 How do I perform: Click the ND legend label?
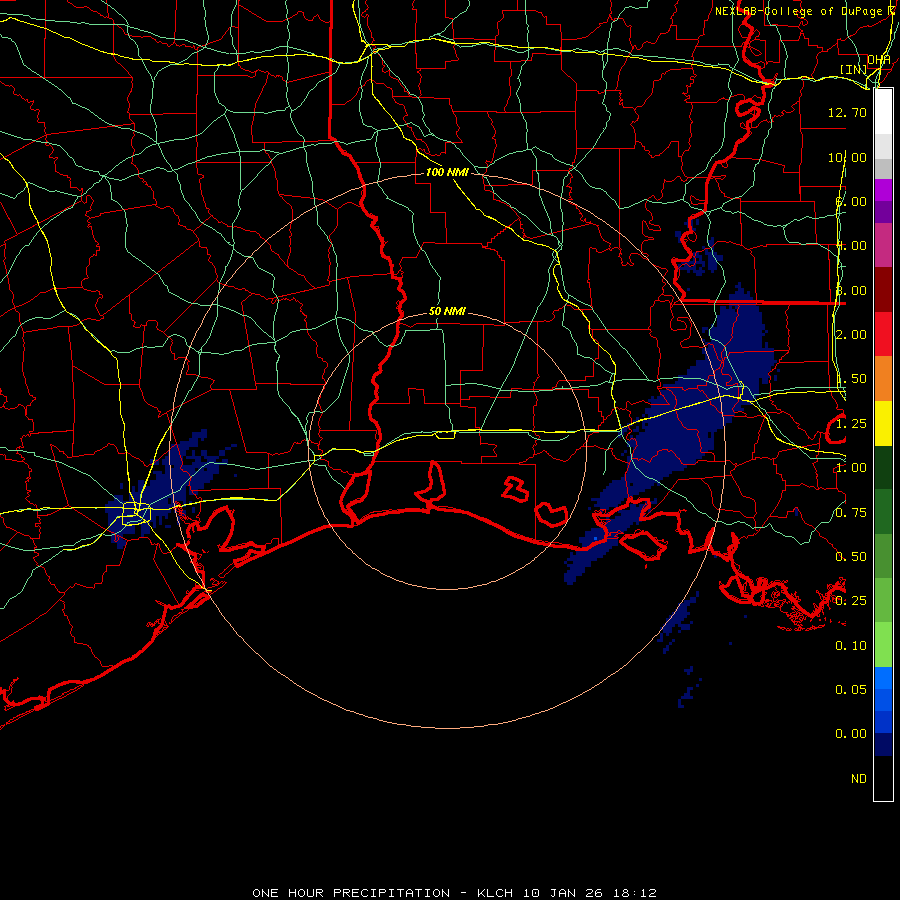(x=859, y=779)
